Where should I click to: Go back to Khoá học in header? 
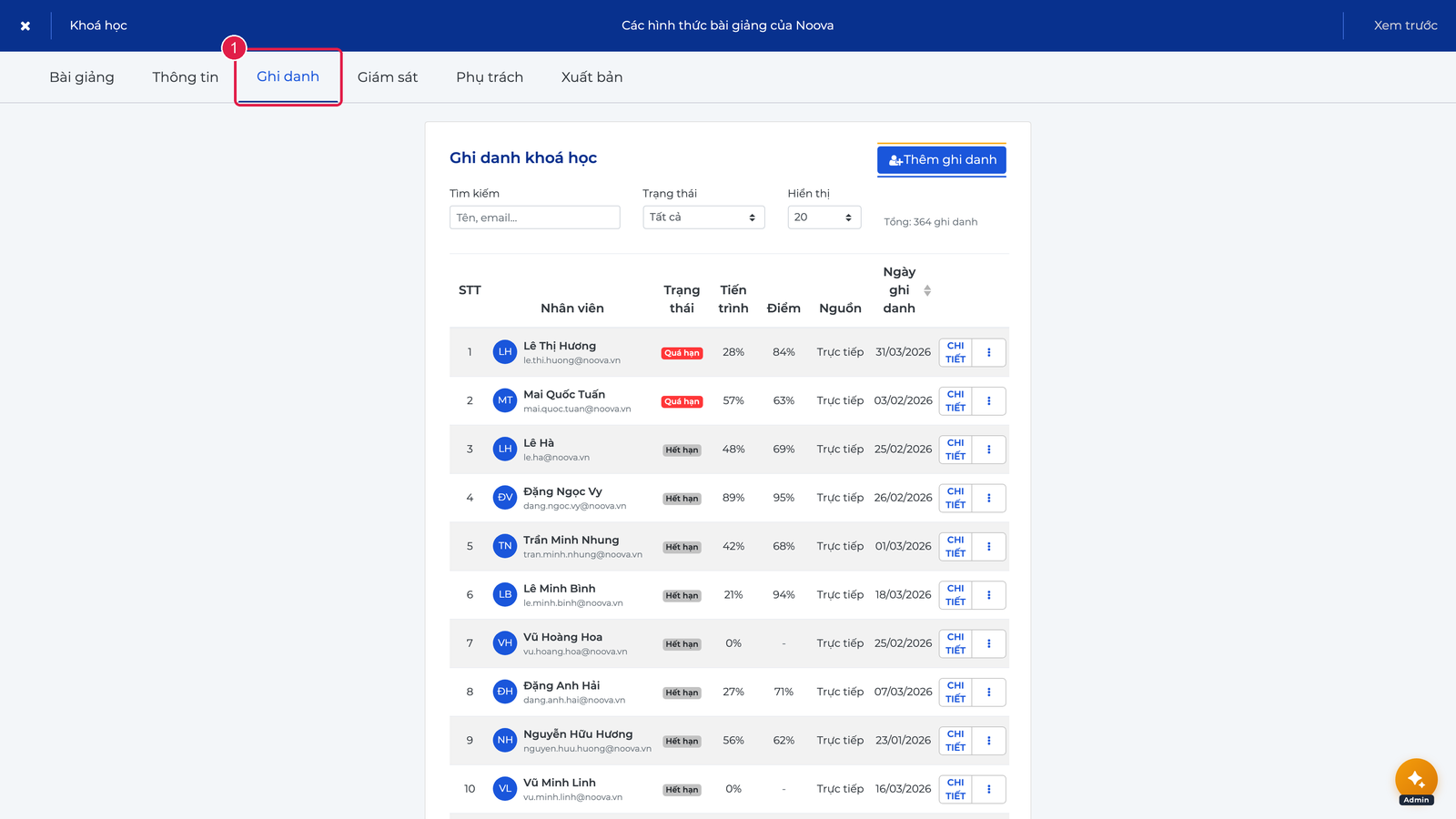(x=98, y=25)
